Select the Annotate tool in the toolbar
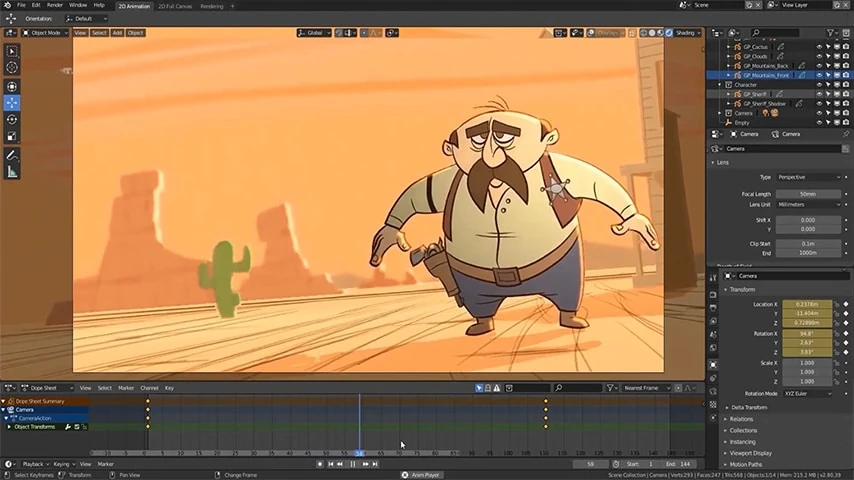Image resolution: width=854 pixels, height=480 pixels. (12, 155)
